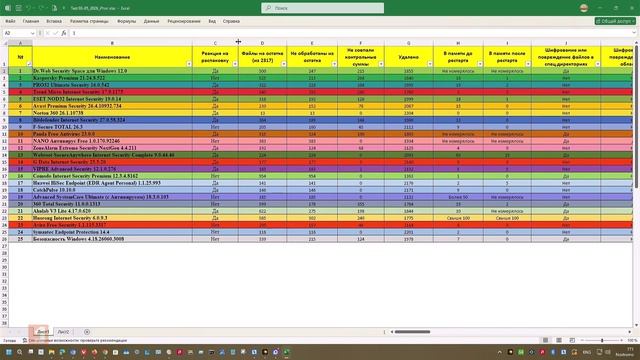Switch to Page Layout view in the status bar
The width and height of the screenshot is (640, 360).
[559, 340]
